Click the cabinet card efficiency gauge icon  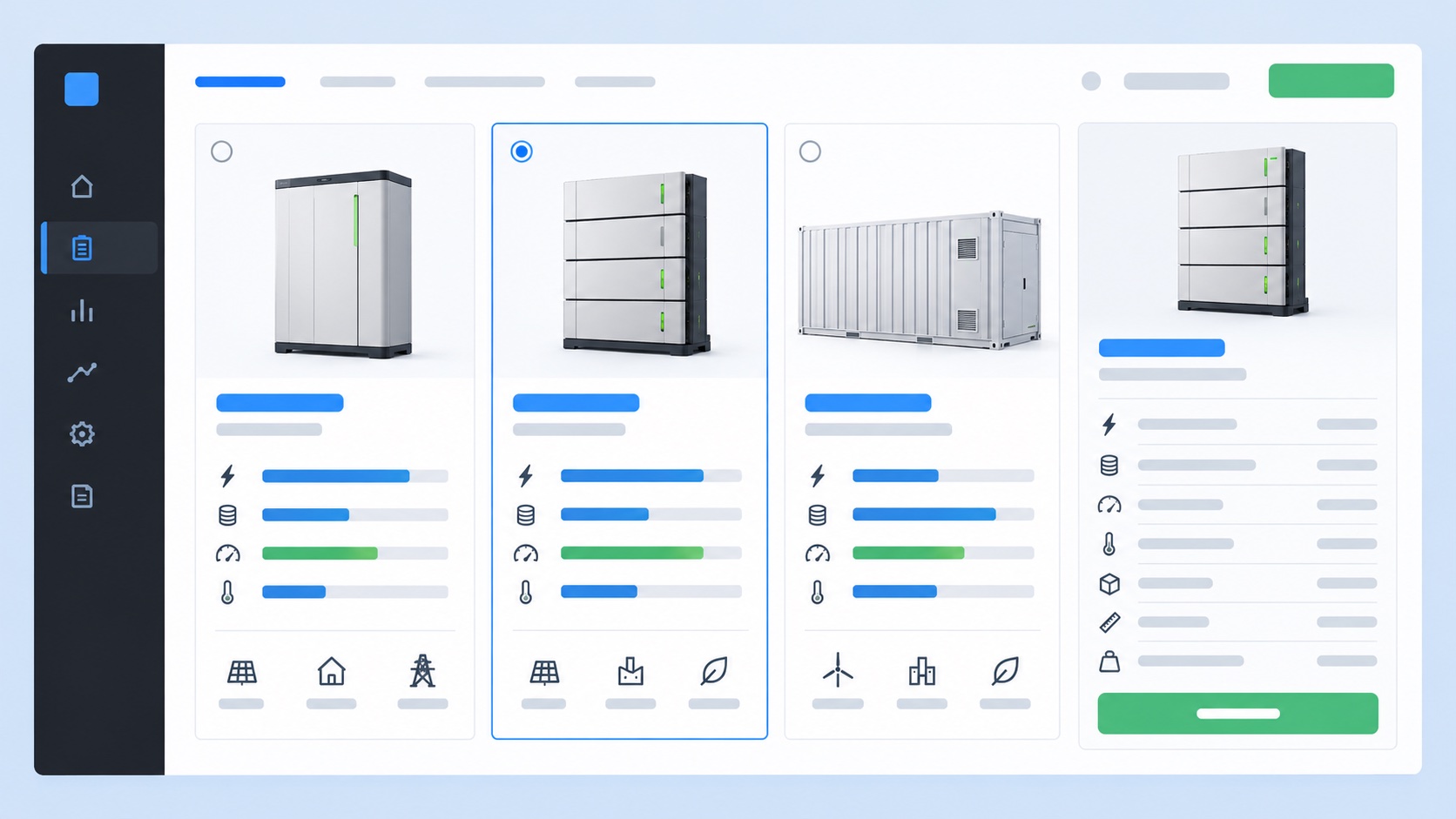click(x=227, y=554)
